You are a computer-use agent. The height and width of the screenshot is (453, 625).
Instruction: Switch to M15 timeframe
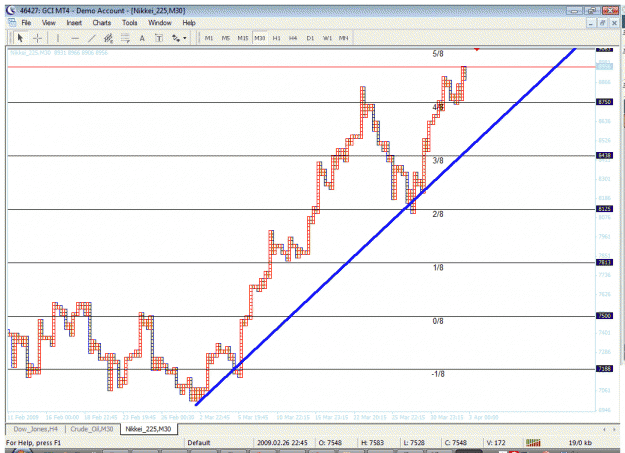[x=243, y=38]
